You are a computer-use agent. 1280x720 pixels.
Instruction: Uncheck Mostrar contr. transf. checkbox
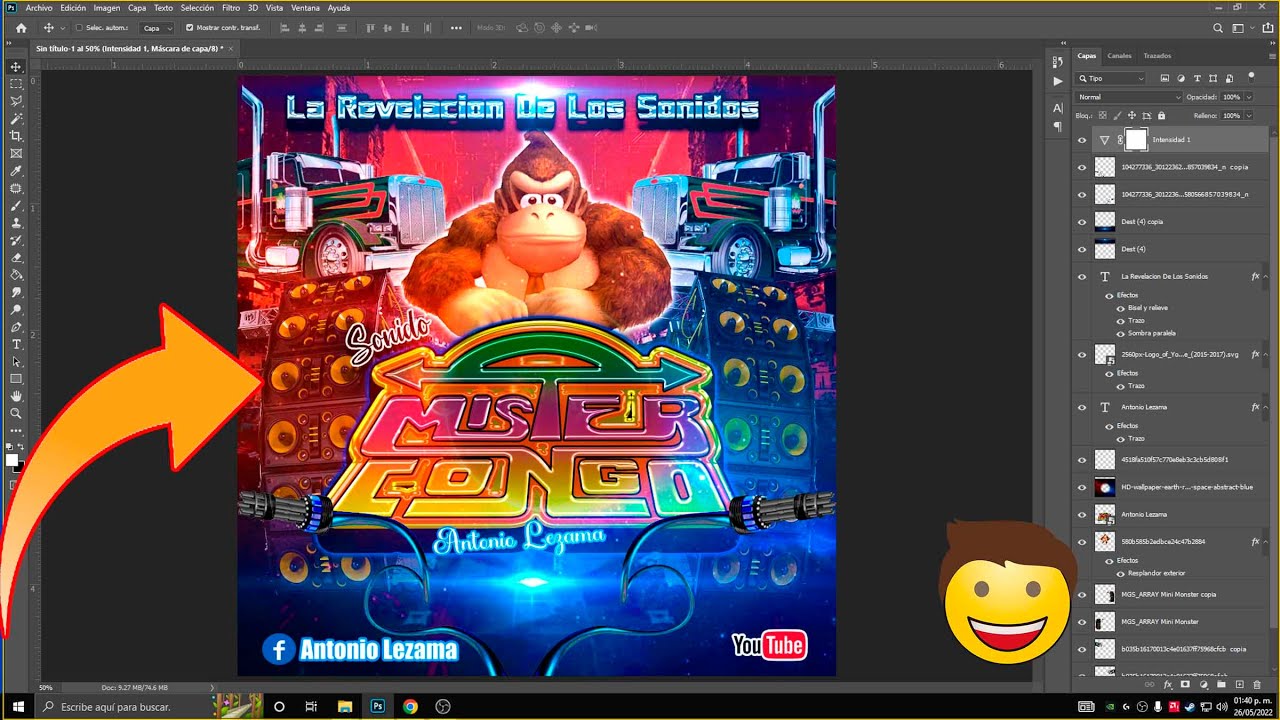(190, 28)
